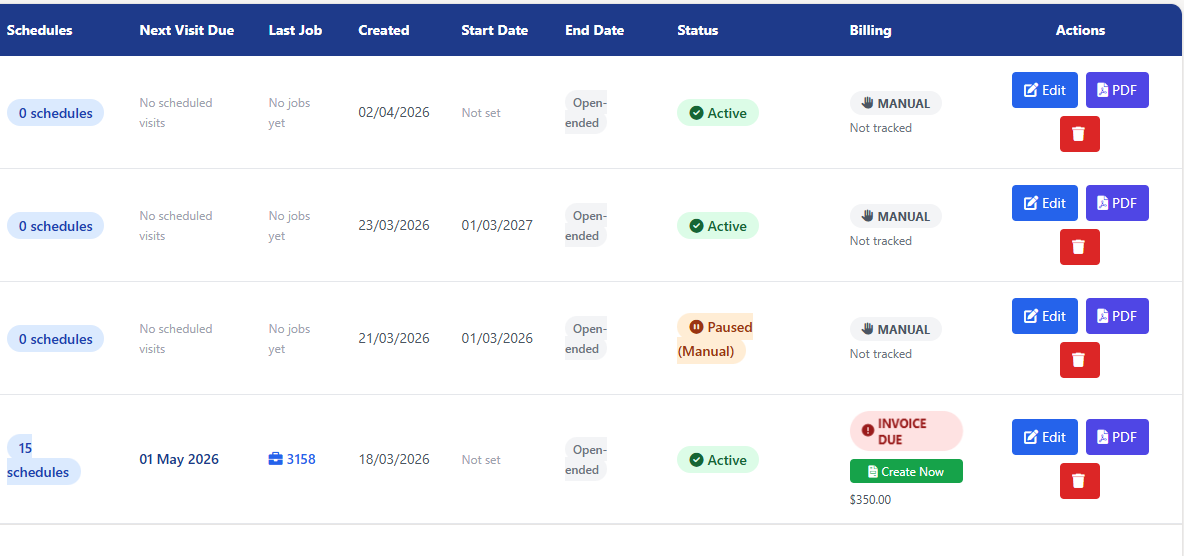Open 0 schedules badge in 23/03/2026 row
This screenshot has height=556, width=1184.
55,226
